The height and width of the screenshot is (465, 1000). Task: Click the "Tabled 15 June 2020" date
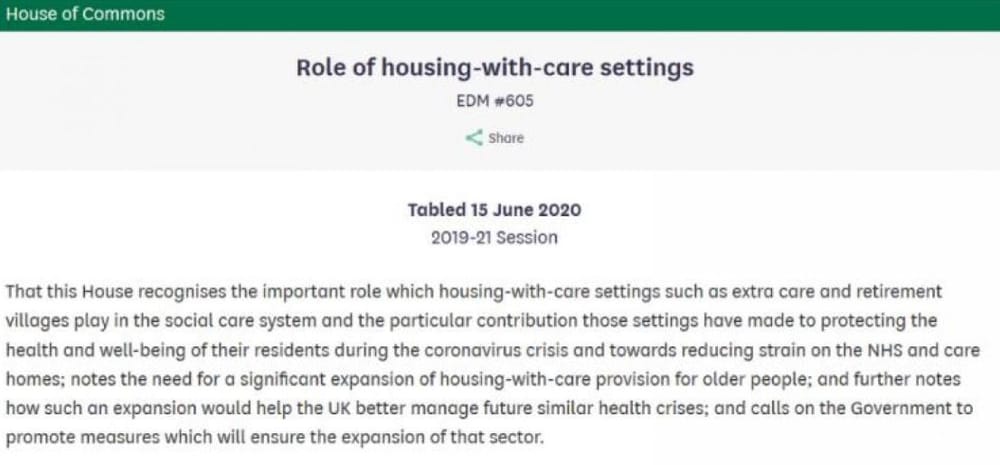[494, 210]
